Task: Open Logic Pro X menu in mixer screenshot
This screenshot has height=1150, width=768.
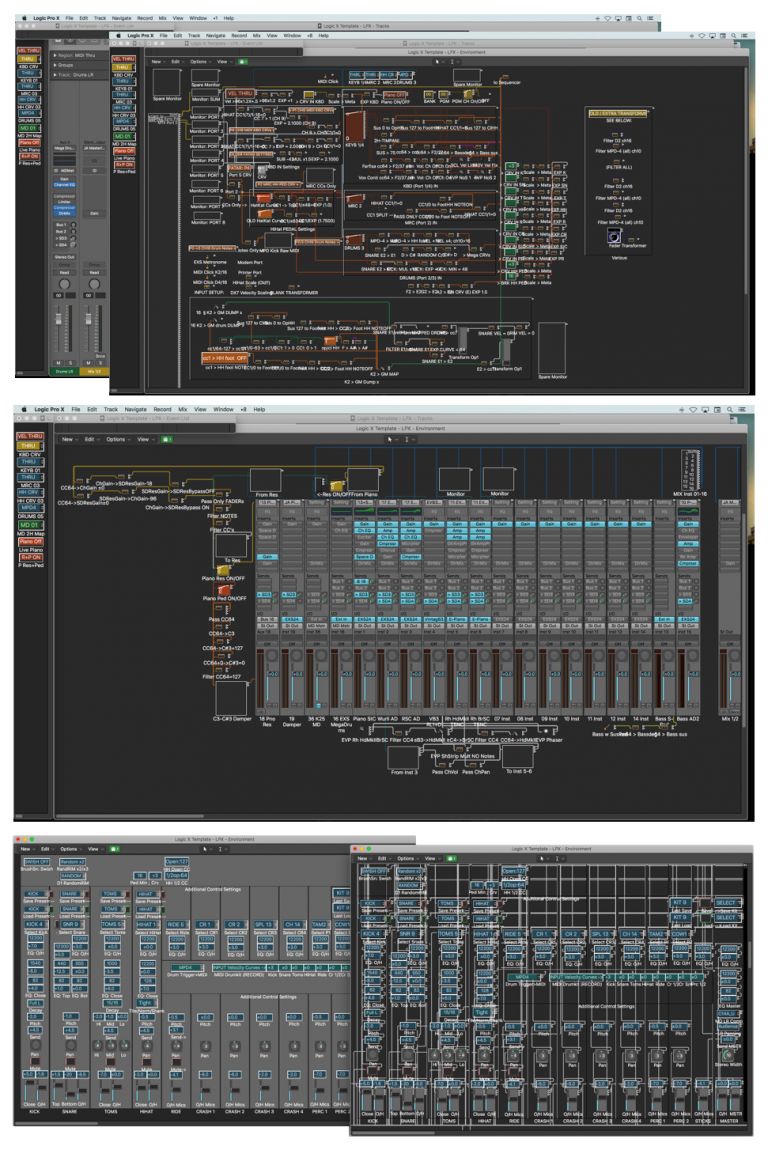Action: (x=49, y=409)
